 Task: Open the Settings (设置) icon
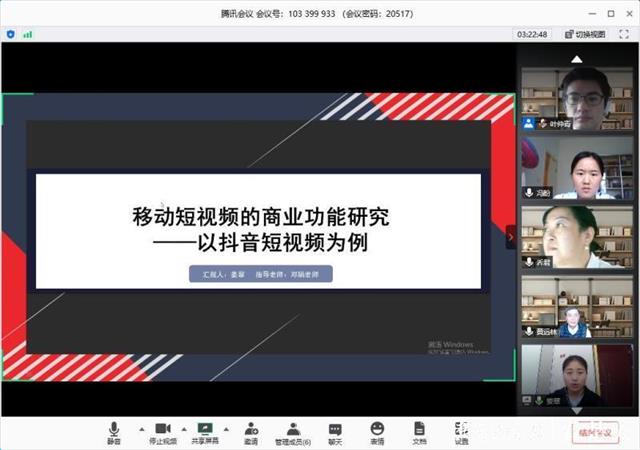point(461,432)
